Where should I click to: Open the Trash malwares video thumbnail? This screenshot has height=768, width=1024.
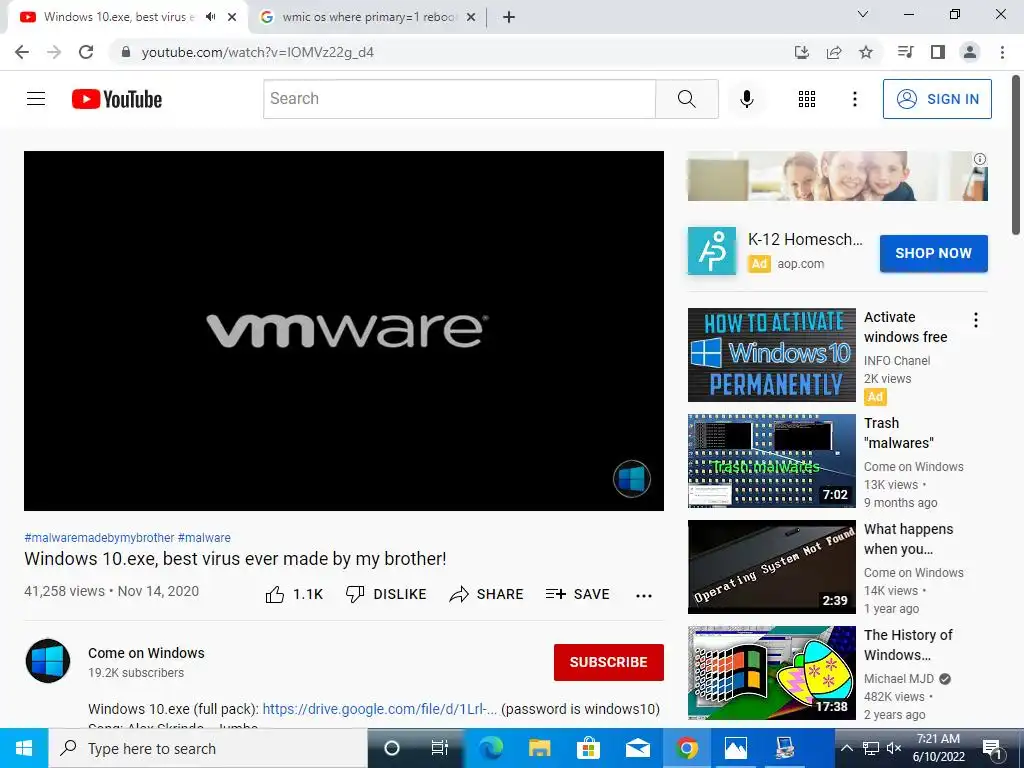[x=771, y=460]
